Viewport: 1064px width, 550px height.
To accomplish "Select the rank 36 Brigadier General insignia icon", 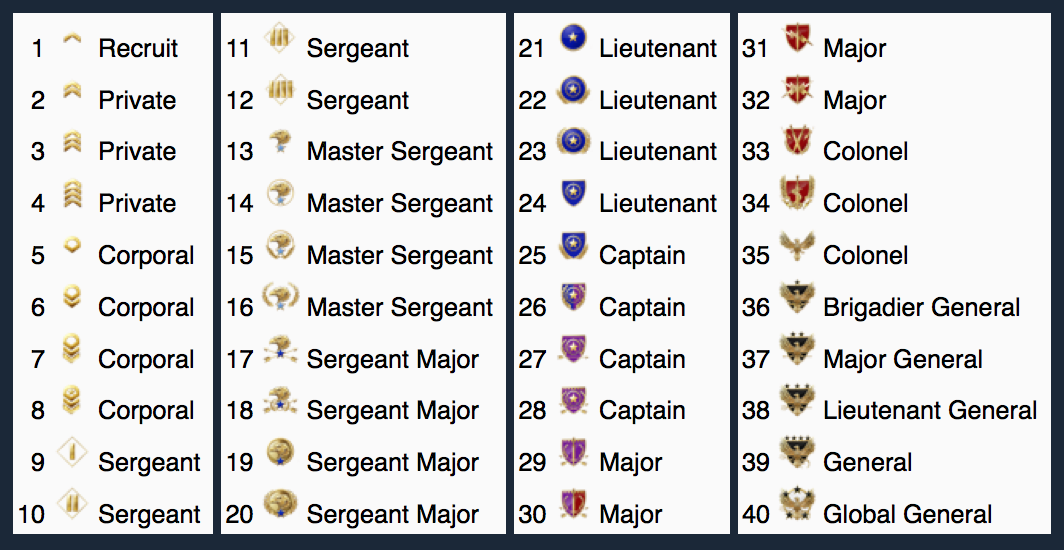I will [x=797, y=298].
